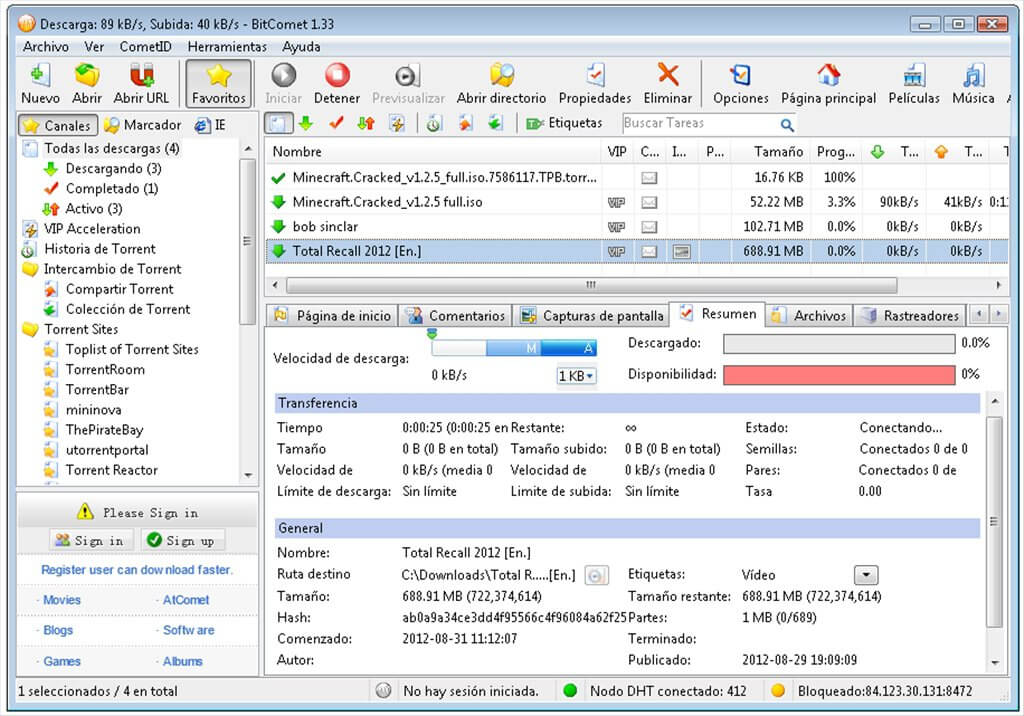Image resolution: width=1024 pixels, height=716 pixels.
Task: Click the Abrir URL magnet icon
Action: coord(141,76)
